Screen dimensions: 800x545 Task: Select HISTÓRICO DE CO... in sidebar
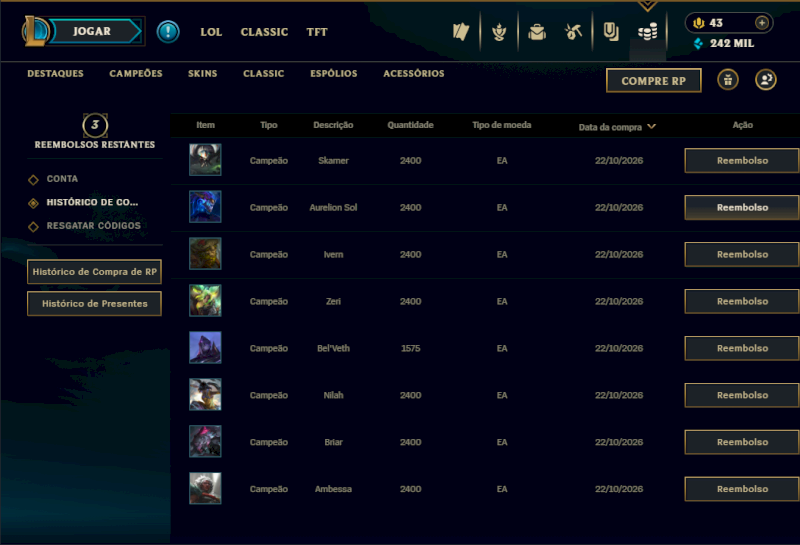pyautogui.click(x=92, y=203)
